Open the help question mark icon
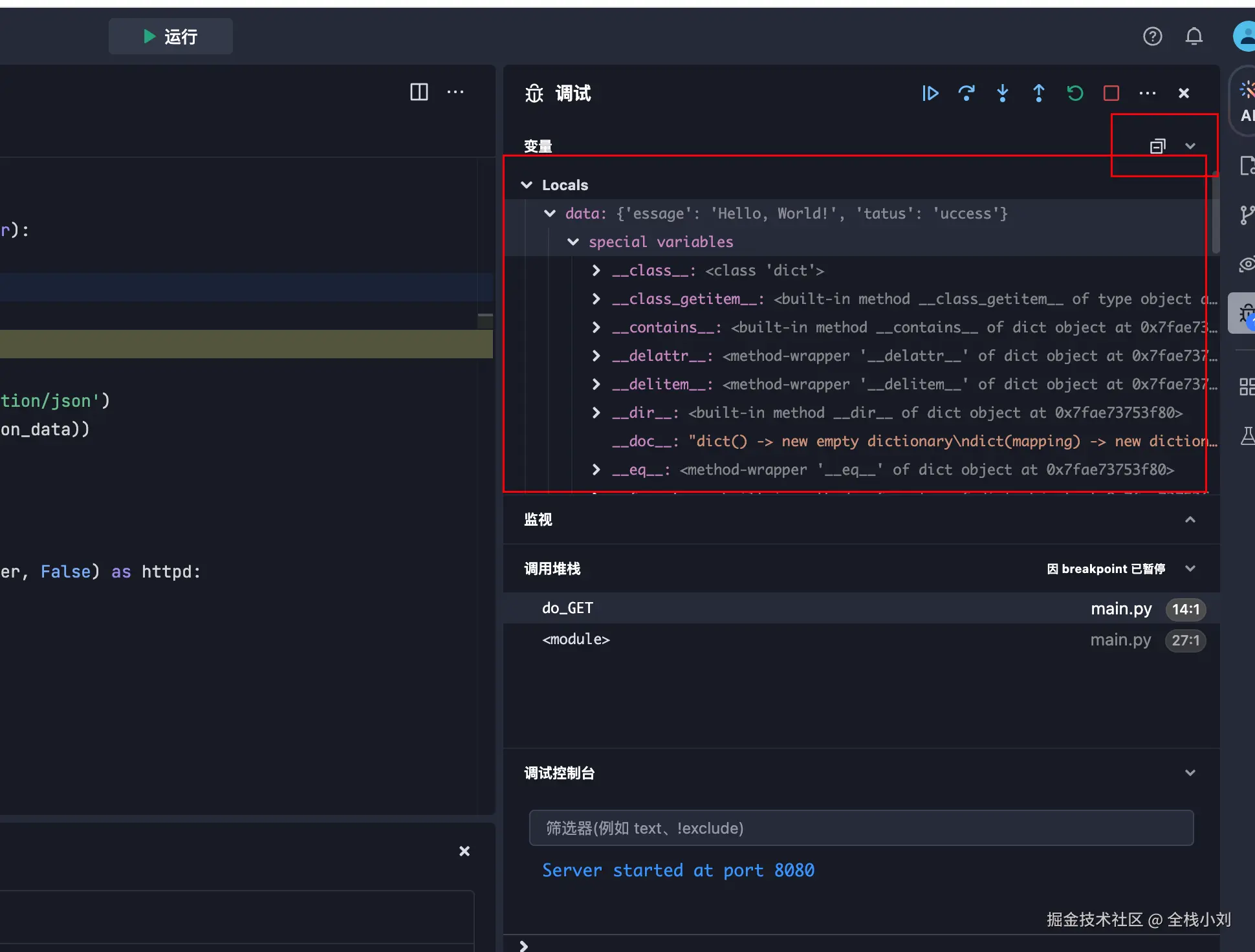Image resolution: width=1255 pixels, height=952 pixels. (x=1153, y=36)
